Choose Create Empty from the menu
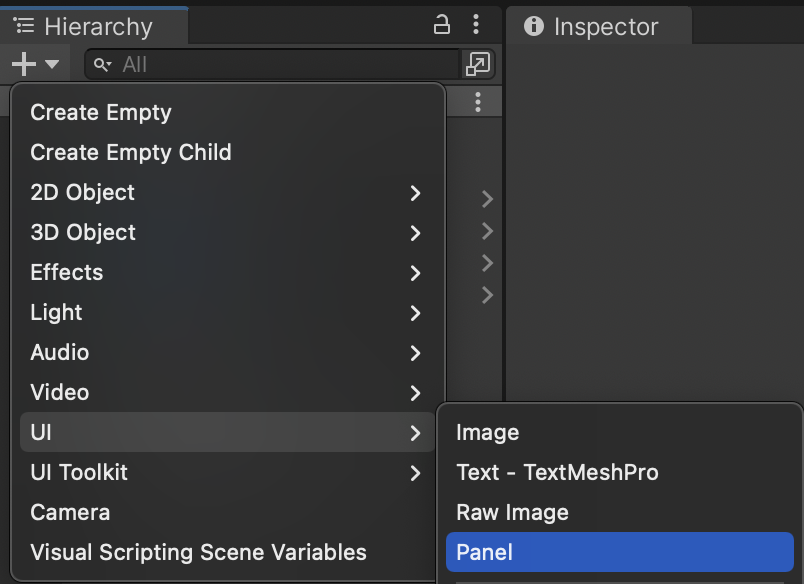The height and width of the screenshot is (584, 804). point(101,112)
